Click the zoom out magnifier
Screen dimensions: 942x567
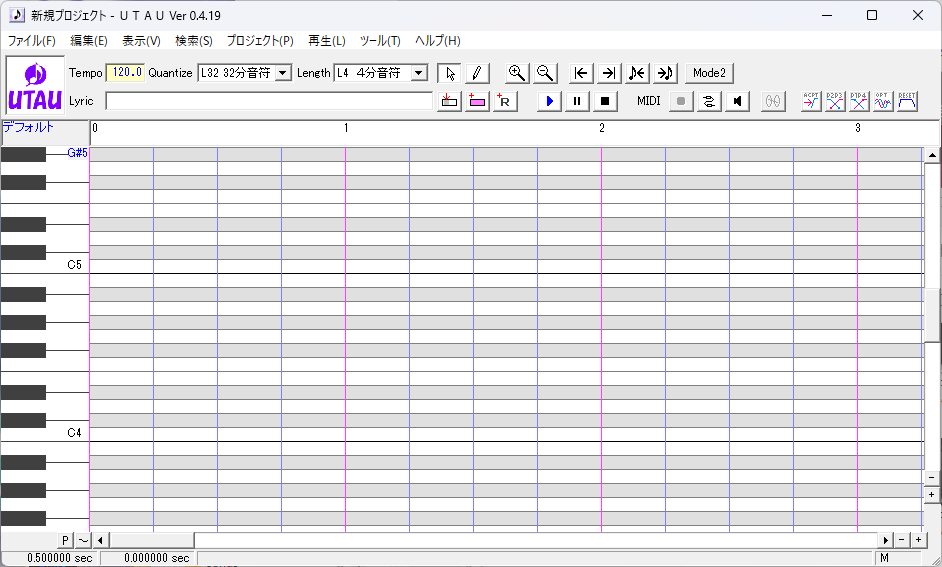[545, 73]
